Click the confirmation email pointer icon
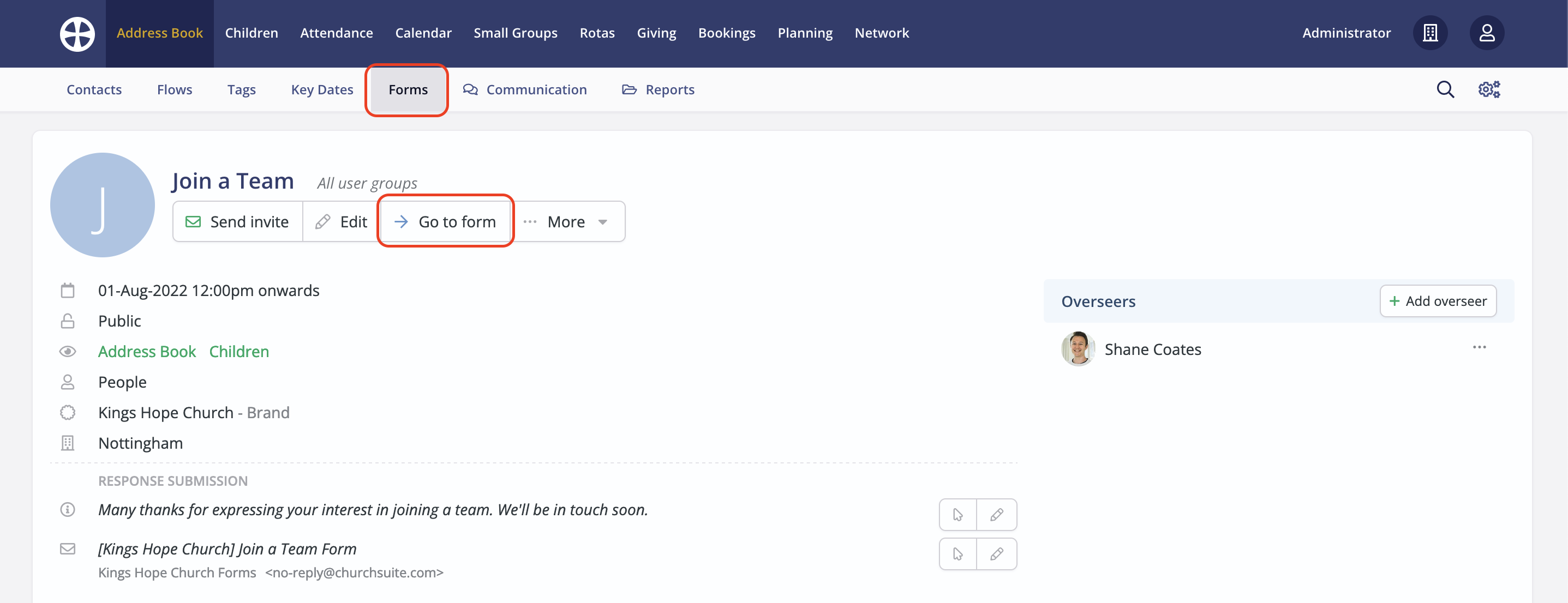The height and width of the screenshot is (603, 1568). tap(958, 554)
